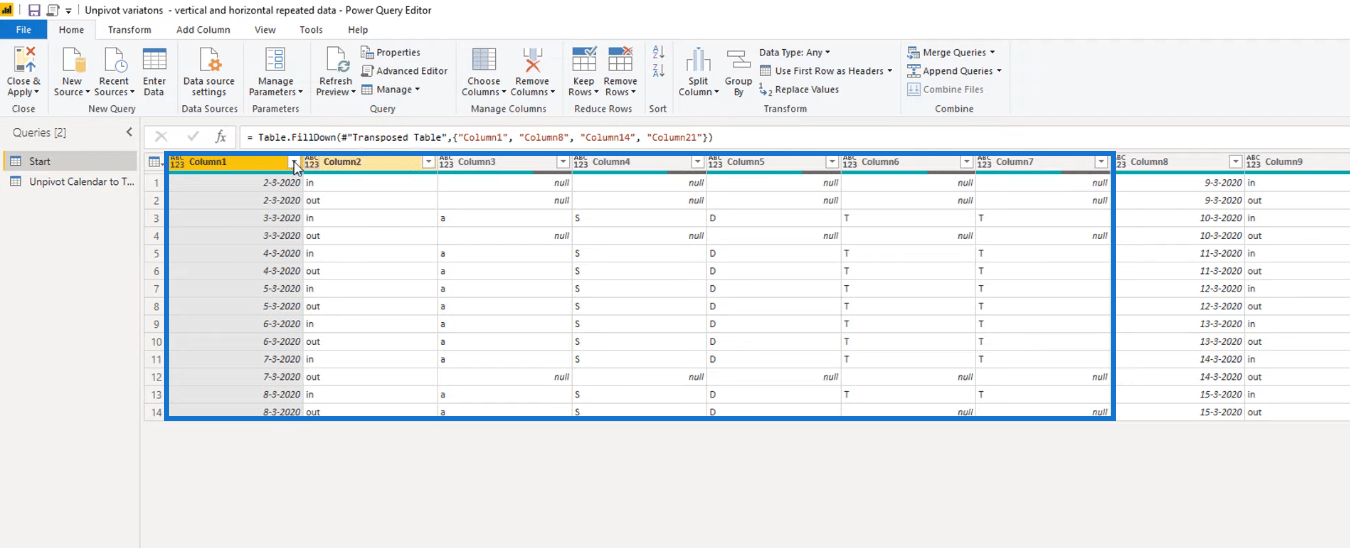The width and height of the screenshot is (1350, 548).
Task: Open the Column4 filter dropdown
Action: coord(698,162)
